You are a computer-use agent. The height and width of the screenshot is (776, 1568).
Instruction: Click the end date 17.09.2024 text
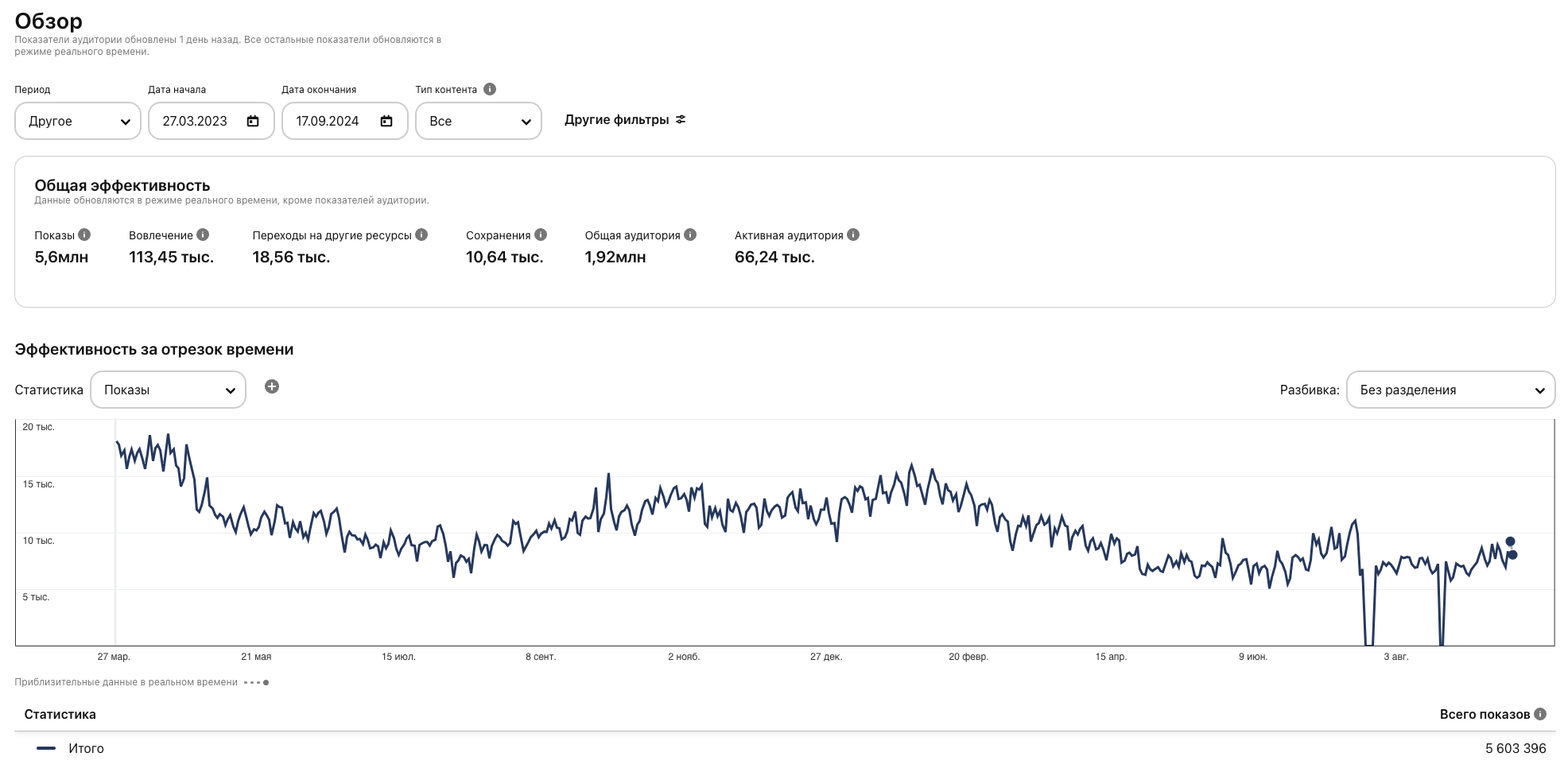coord(328,121)
